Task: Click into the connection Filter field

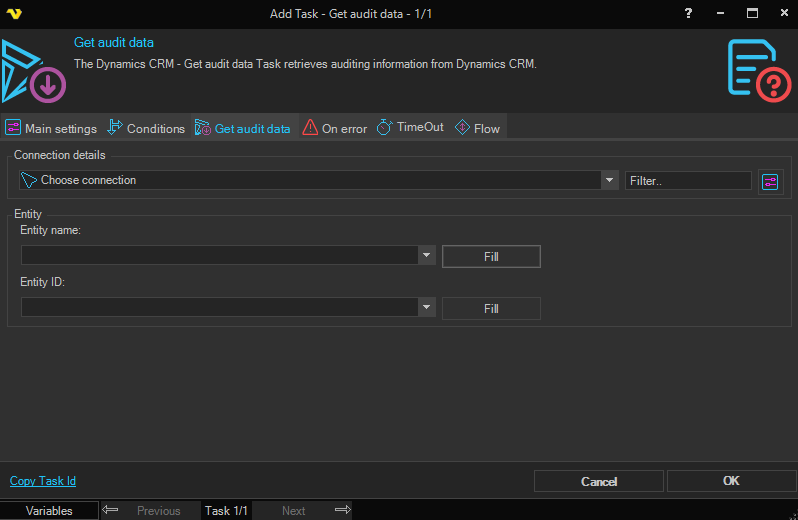Action: (688, 181)
